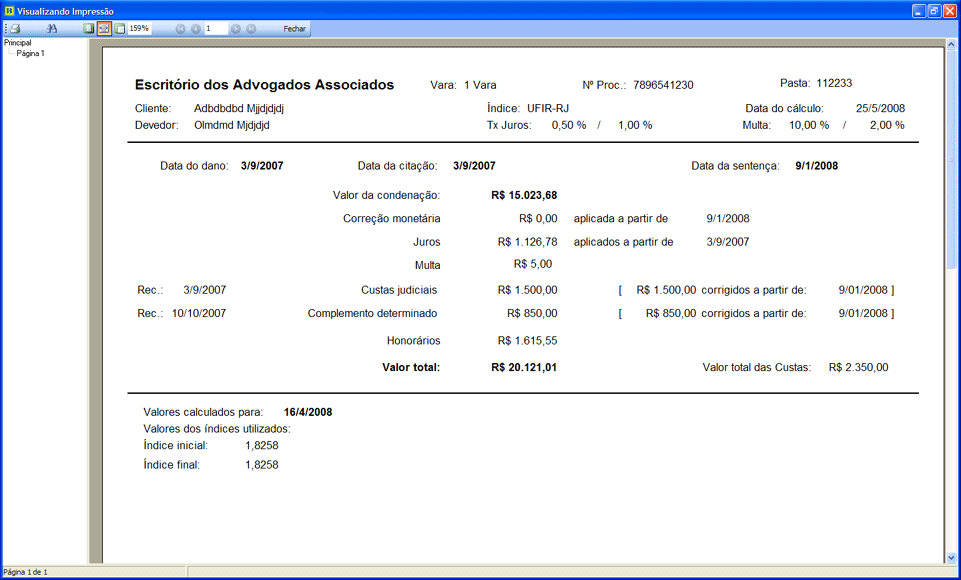Click the vertical scrollbar down arrow
This screenshot has width=961, height=580.
951,558
